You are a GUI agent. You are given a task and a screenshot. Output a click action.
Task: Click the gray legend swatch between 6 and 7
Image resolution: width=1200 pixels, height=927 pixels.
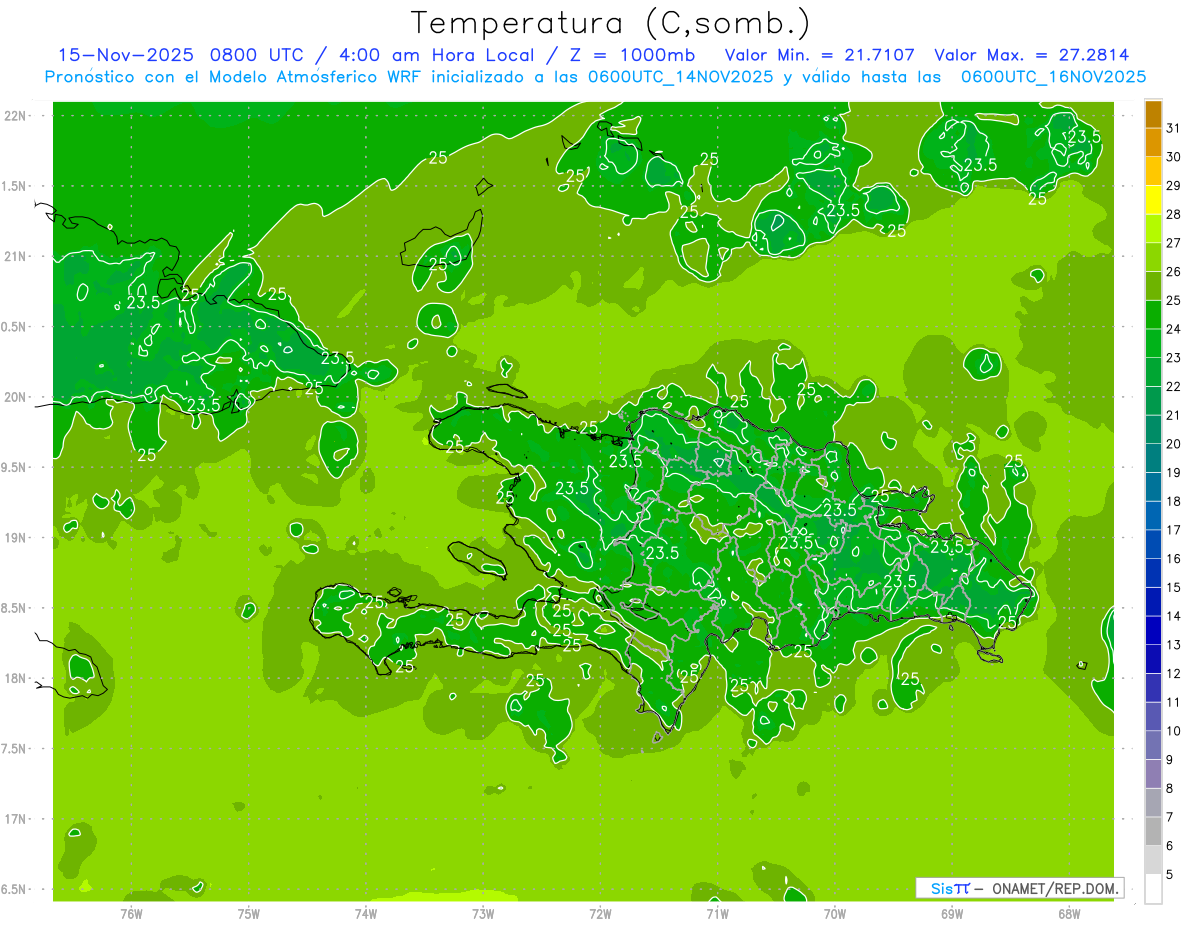point(1153,832)
